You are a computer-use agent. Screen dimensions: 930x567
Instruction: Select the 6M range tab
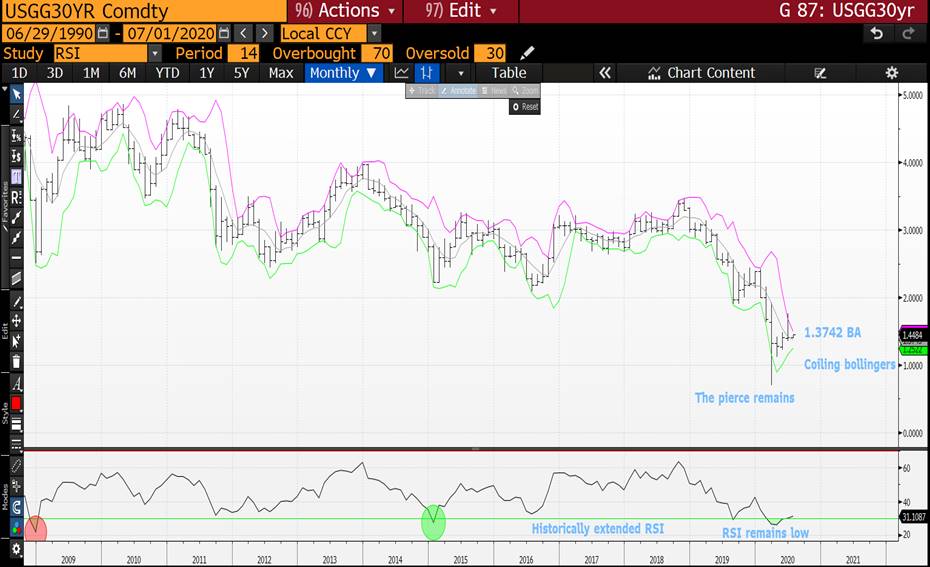pos(128,73)
